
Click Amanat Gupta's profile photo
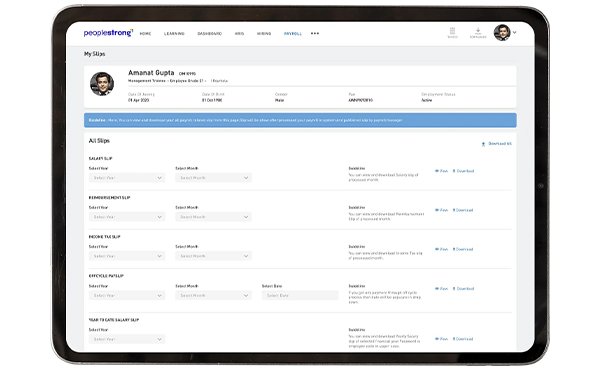click(x=102, y=84)
